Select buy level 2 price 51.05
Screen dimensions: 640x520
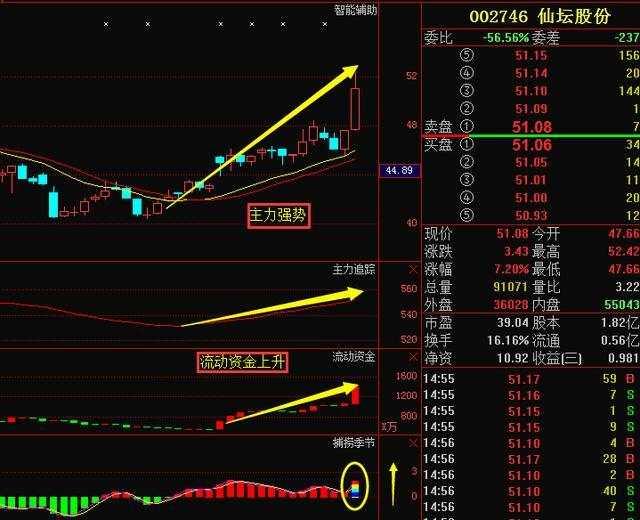(x=531, y=162)
